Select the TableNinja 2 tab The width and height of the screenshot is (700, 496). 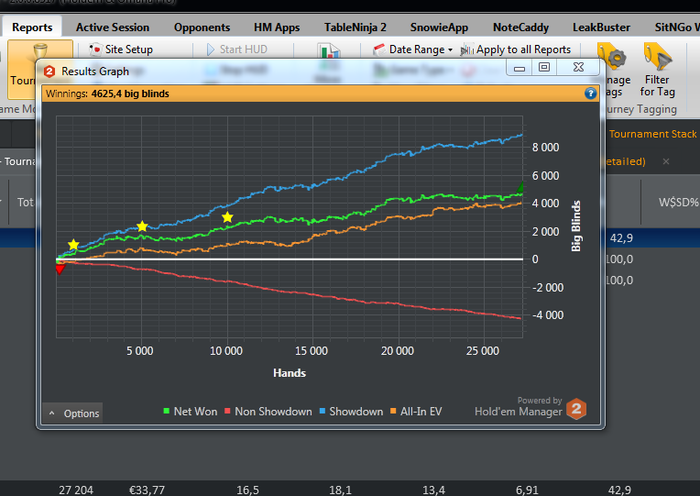pos(355,27)
